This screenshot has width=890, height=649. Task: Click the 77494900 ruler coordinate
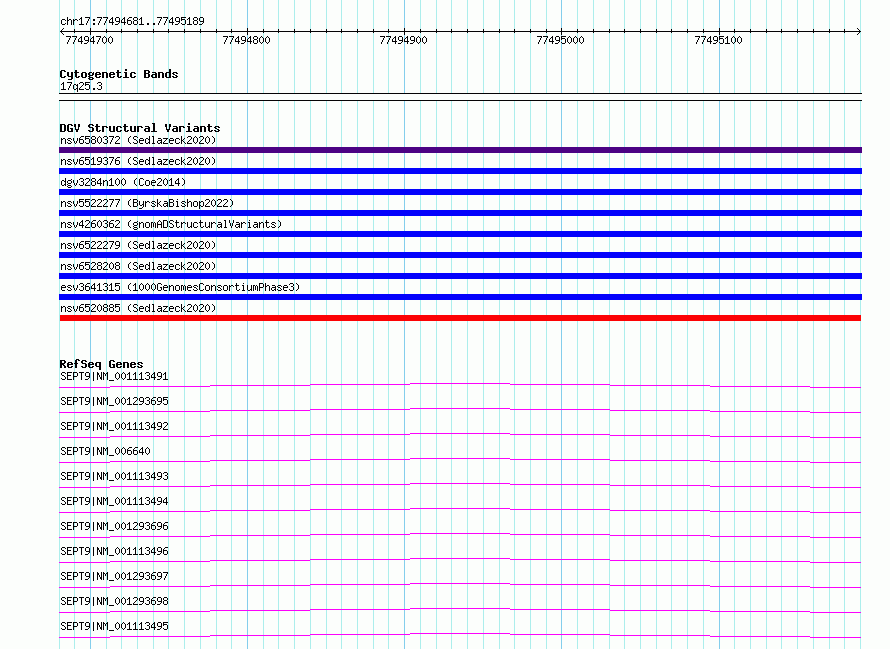pyautogui.click(x=404, y=40)
